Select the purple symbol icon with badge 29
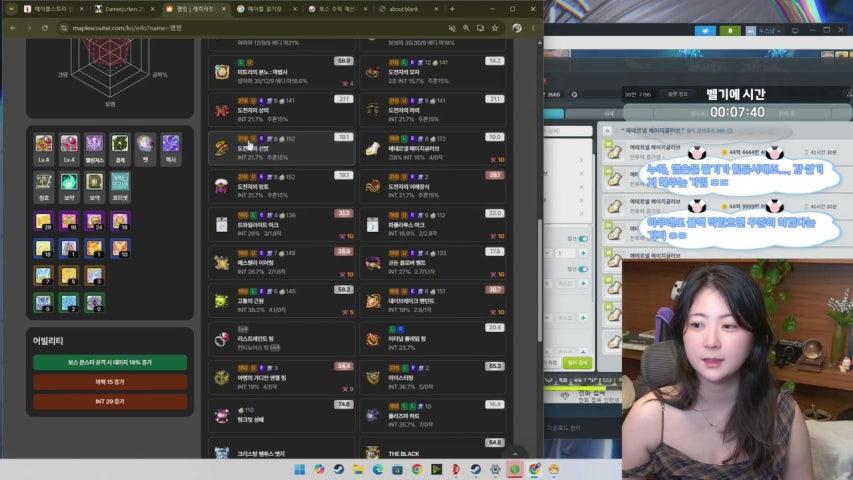This screenshot has width=853, height=480. tap(44, 221)
